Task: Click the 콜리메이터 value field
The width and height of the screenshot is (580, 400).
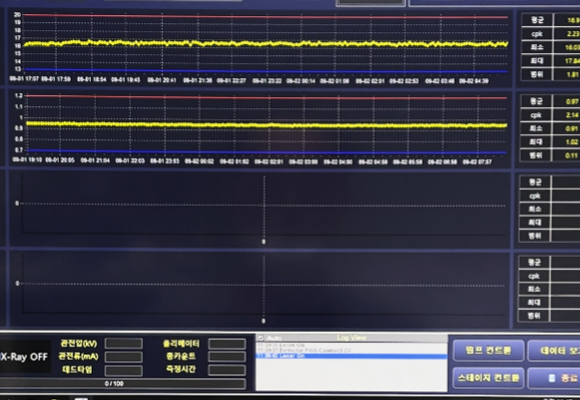Action: (227, 343)
